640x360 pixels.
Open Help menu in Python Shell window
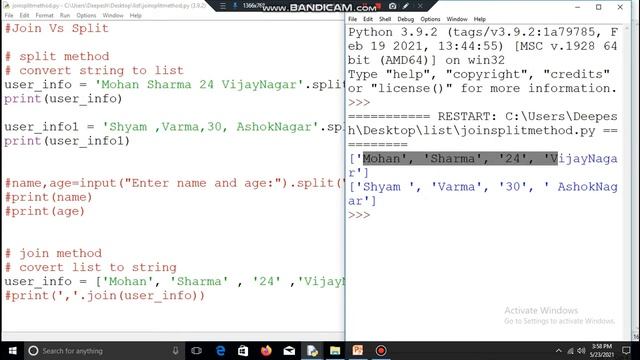[480, 19]
